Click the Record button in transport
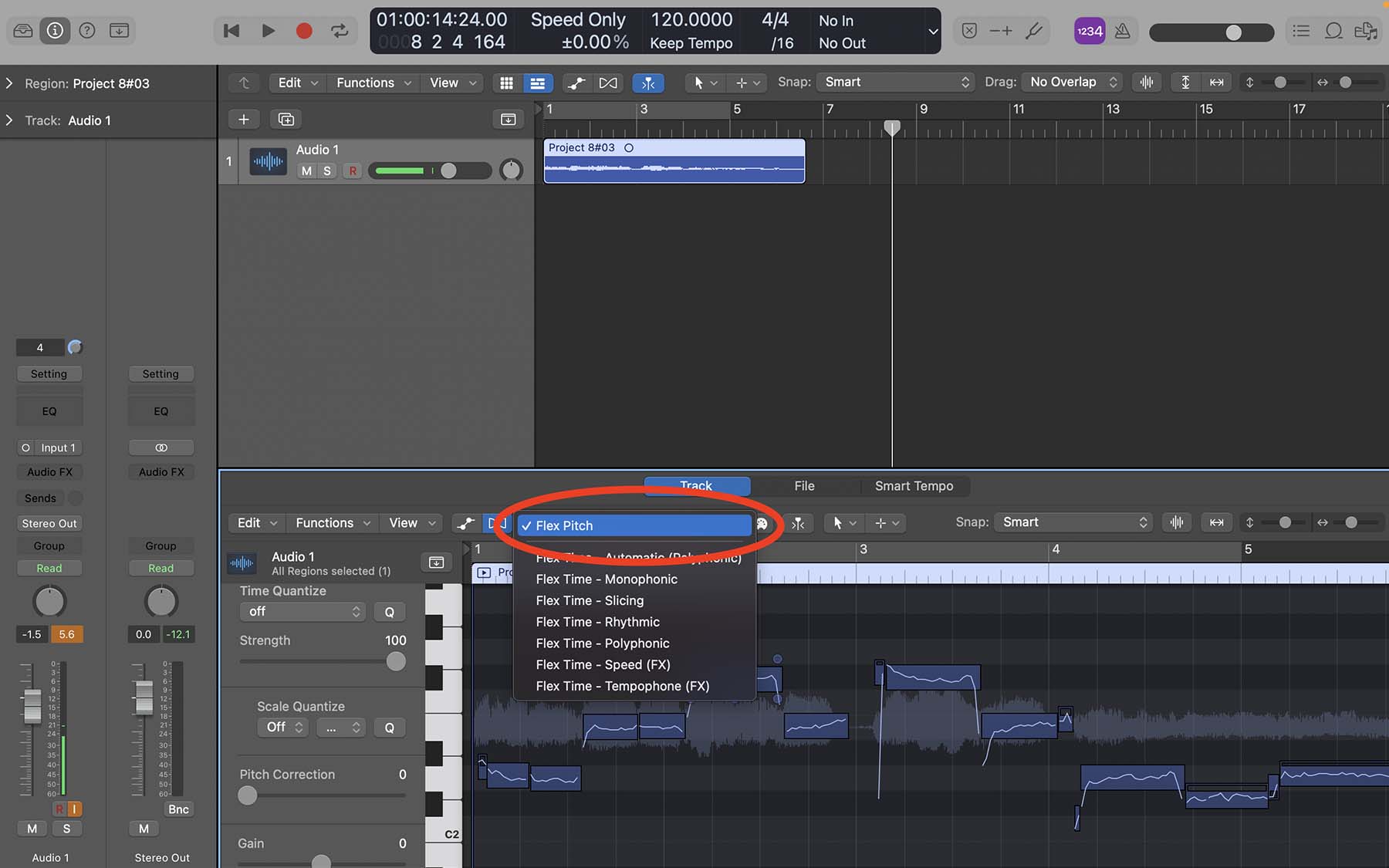 [x=304, y=31]
